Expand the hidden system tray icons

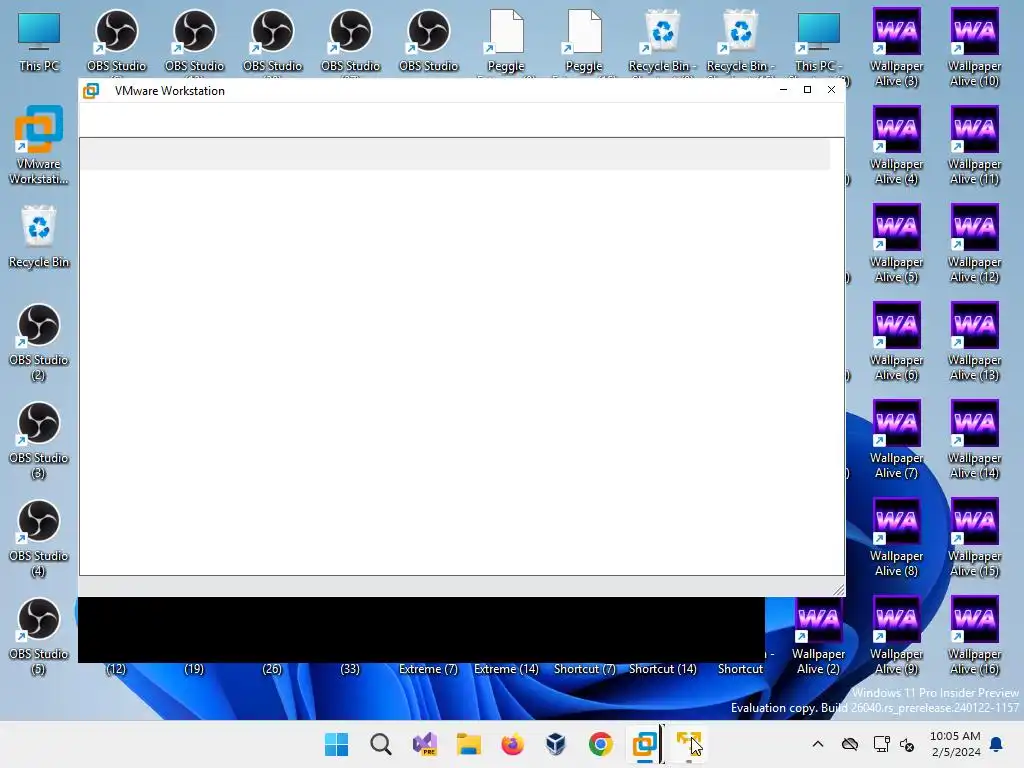818,744
